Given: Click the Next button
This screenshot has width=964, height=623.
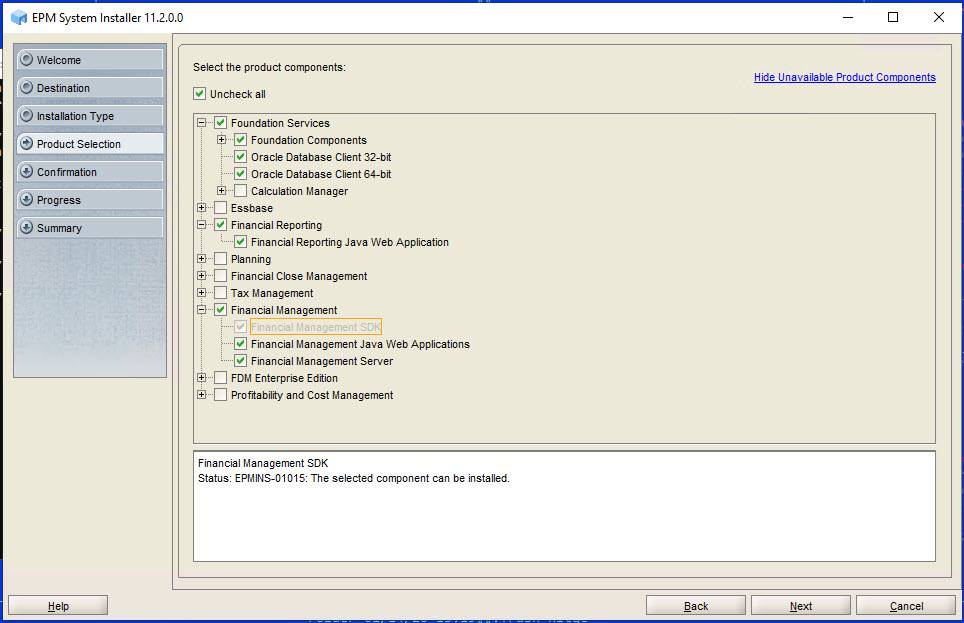Looking at the screenshot, I should tap(801, 606).
